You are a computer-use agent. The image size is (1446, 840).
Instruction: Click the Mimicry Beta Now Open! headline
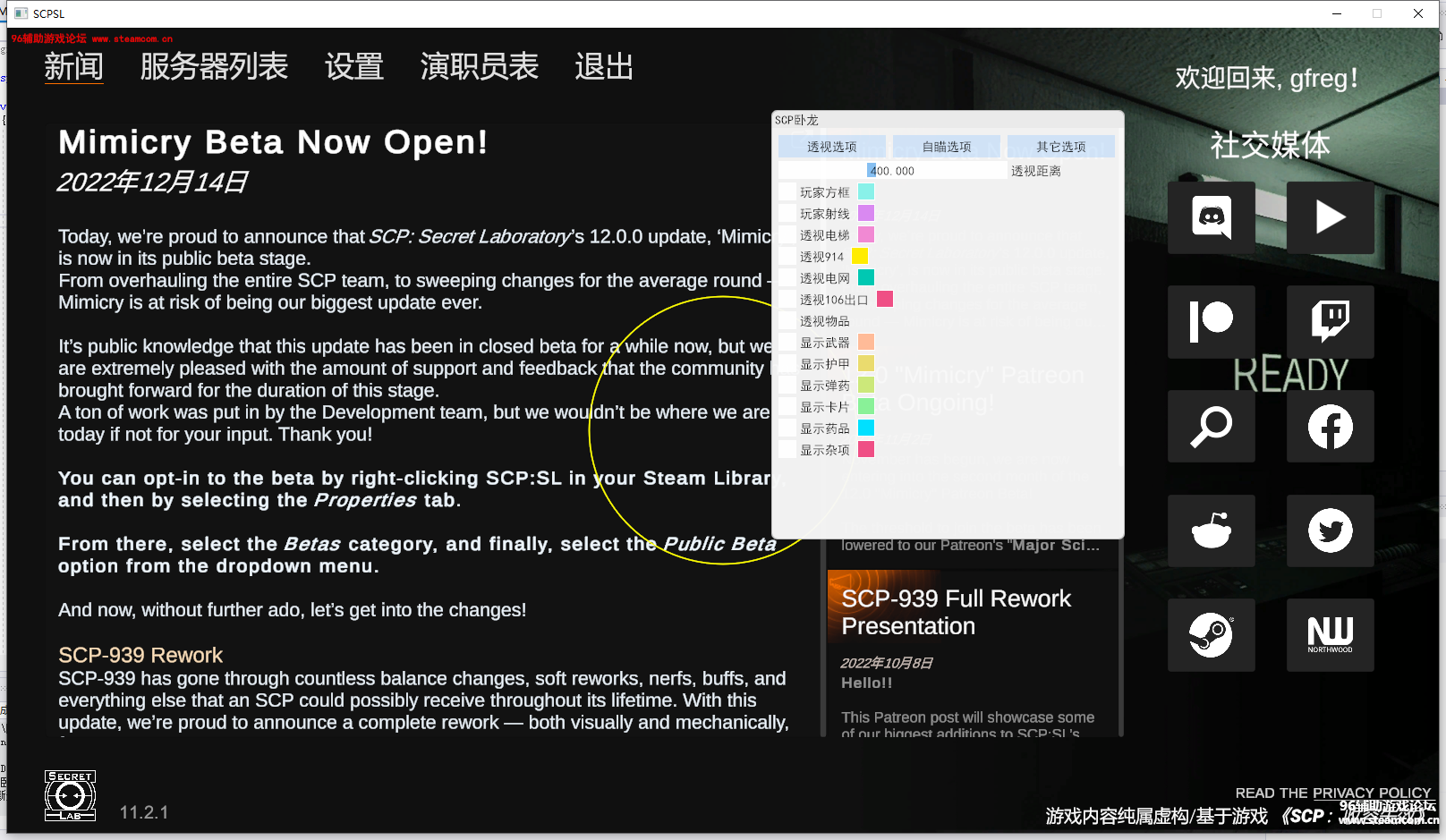point(273,142)
